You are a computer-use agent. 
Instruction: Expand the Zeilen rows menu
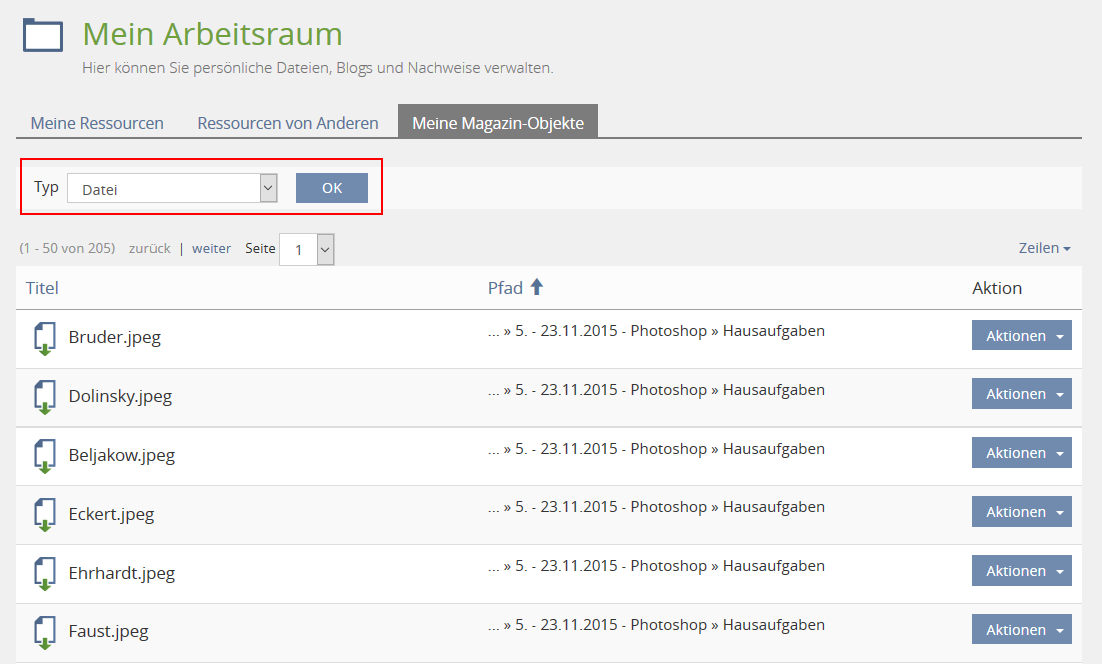point(1044,248)
